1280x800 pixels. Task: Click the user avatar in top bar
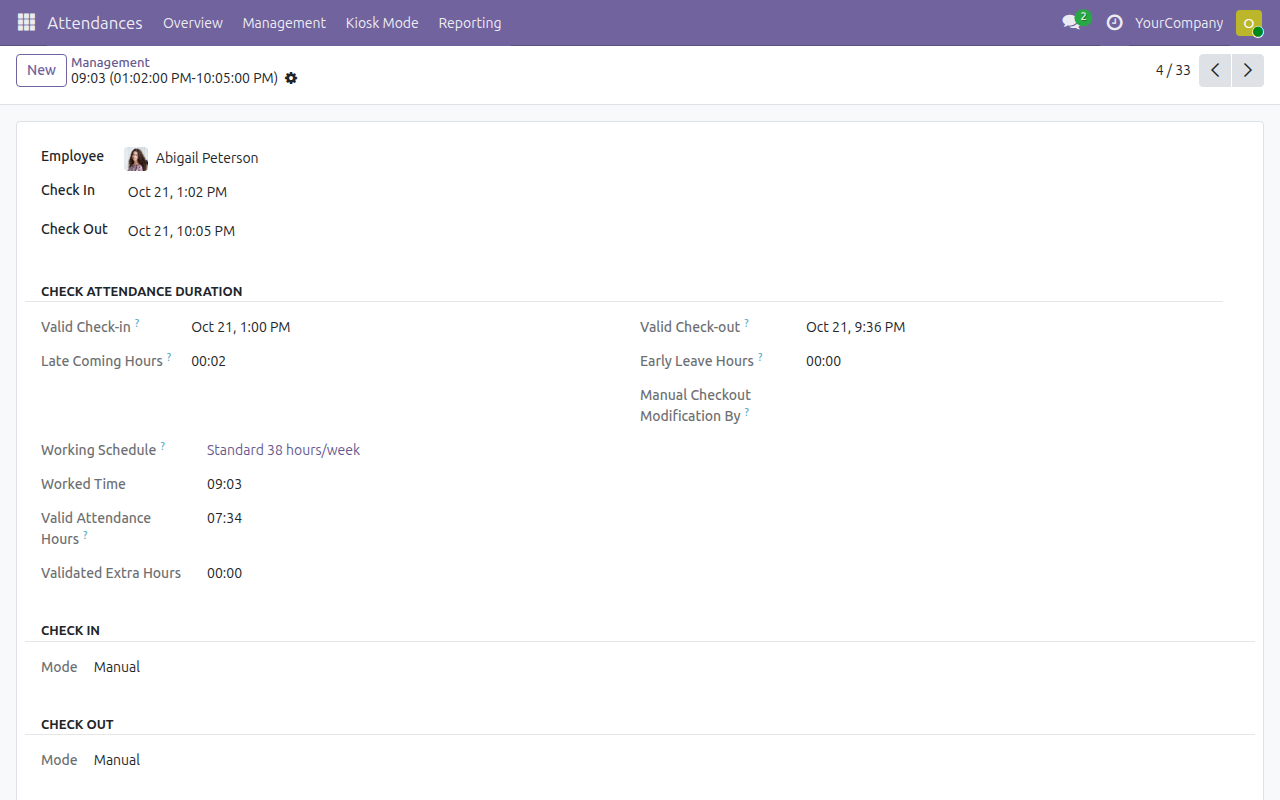pos(1249,23)
